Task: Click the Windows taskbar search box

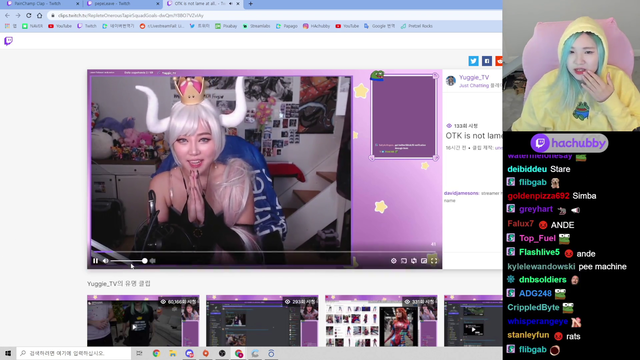Action: 74,353
